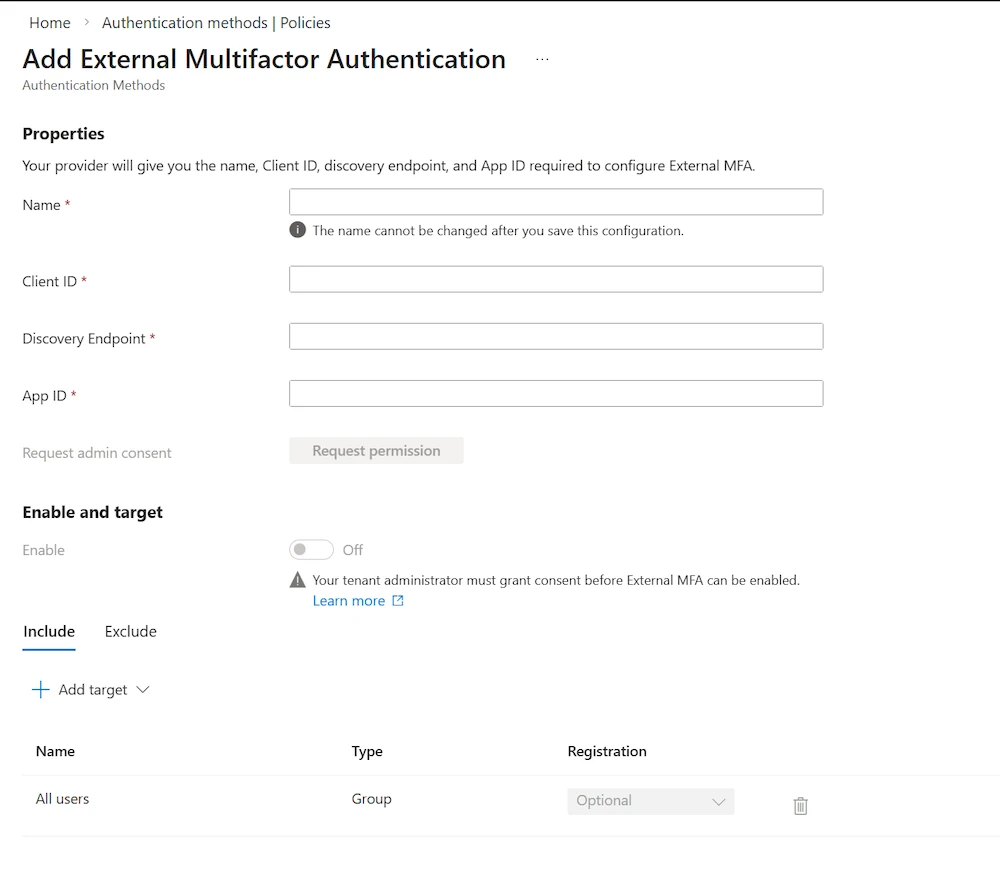Screen dimensions: 1000x884
Task: Click into the Name text field
Action: click(556, 202)
